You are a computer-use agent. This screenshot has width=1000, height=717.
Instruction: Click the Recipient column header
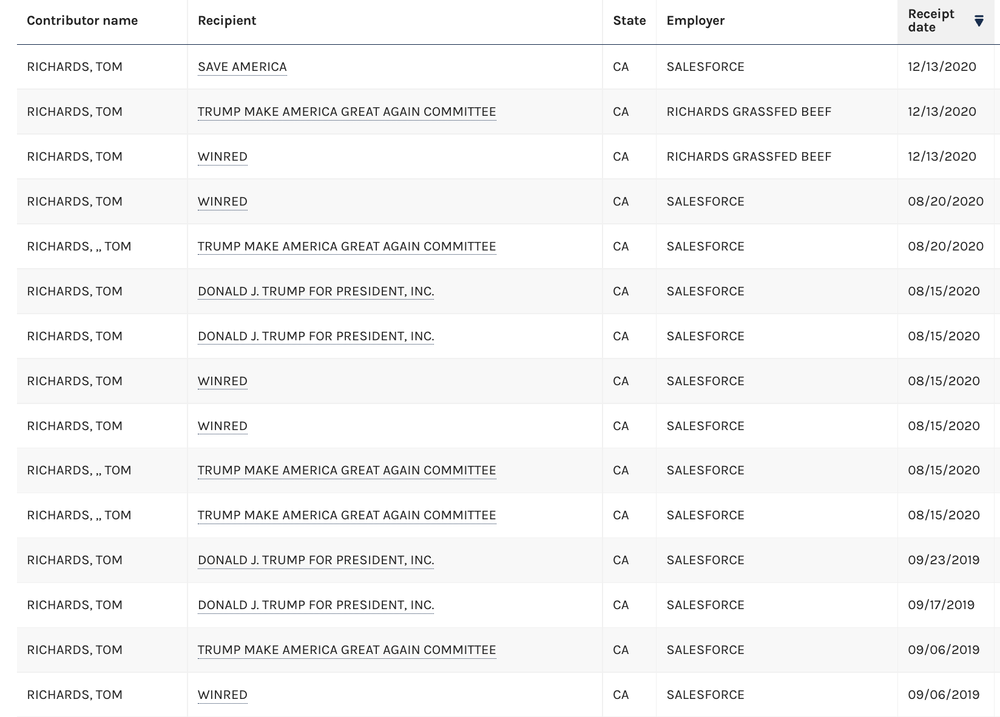coord(227,20)
